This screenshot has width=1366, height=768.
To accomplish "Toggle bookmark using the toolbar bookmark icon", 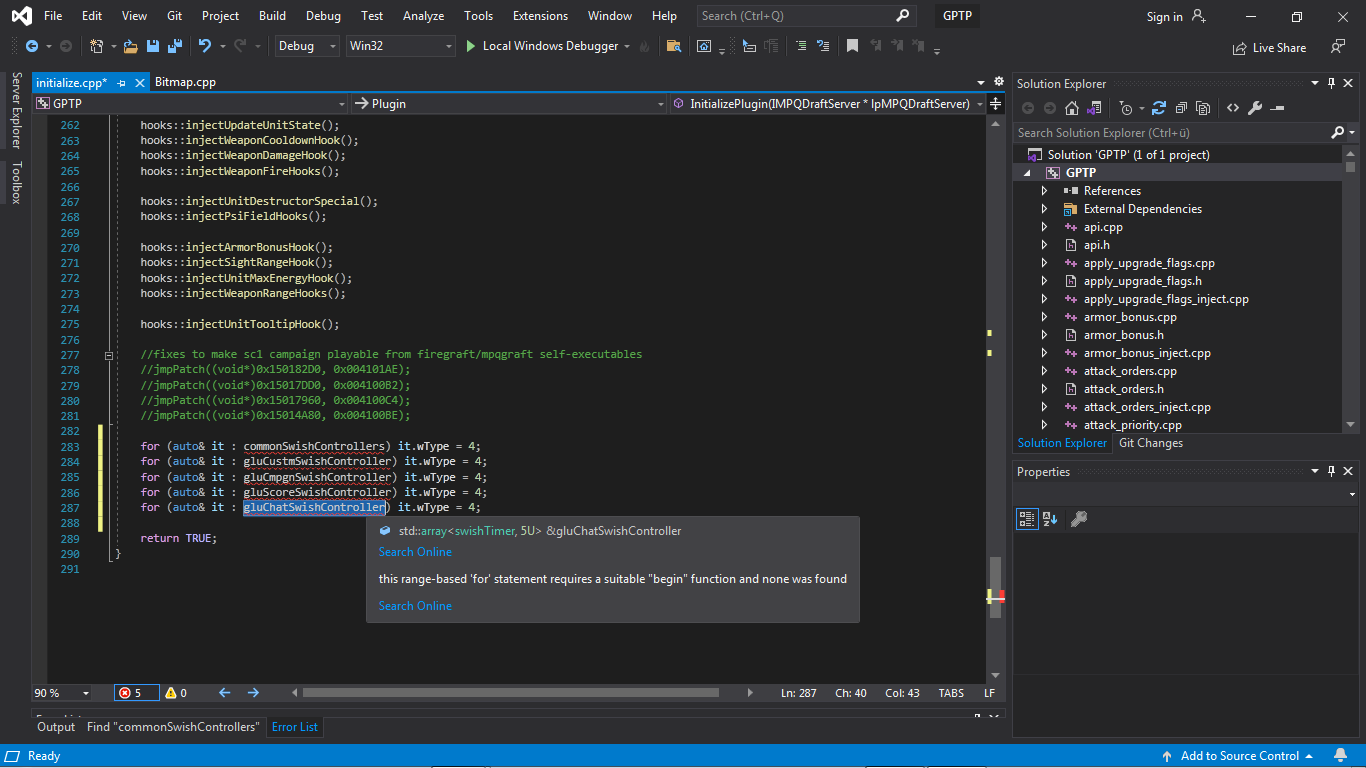I will click(852, 46).
